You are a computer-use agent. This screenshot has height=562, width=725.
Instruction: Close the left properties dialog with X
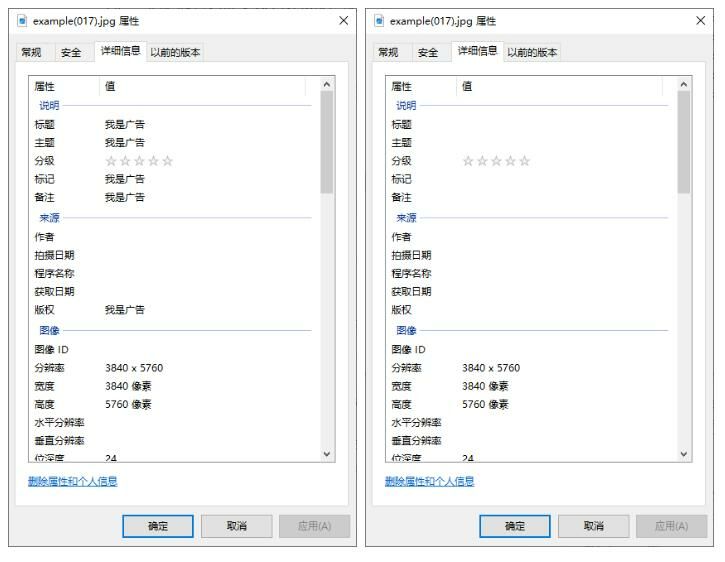click(344, 21)
